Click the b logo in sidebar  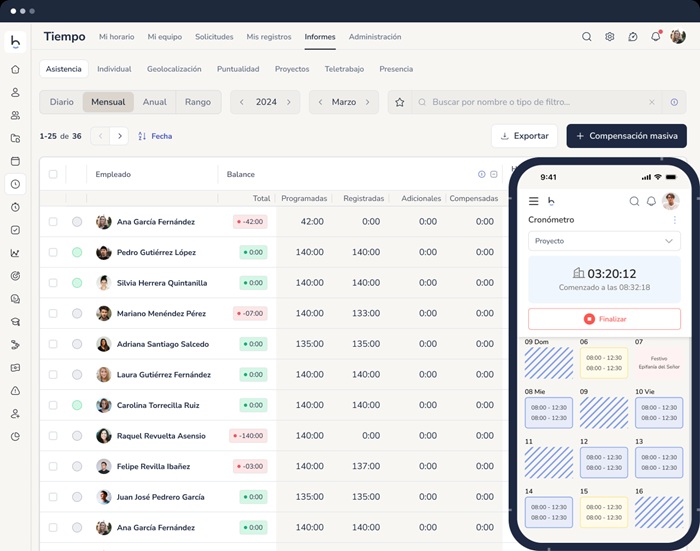[15, 42]
